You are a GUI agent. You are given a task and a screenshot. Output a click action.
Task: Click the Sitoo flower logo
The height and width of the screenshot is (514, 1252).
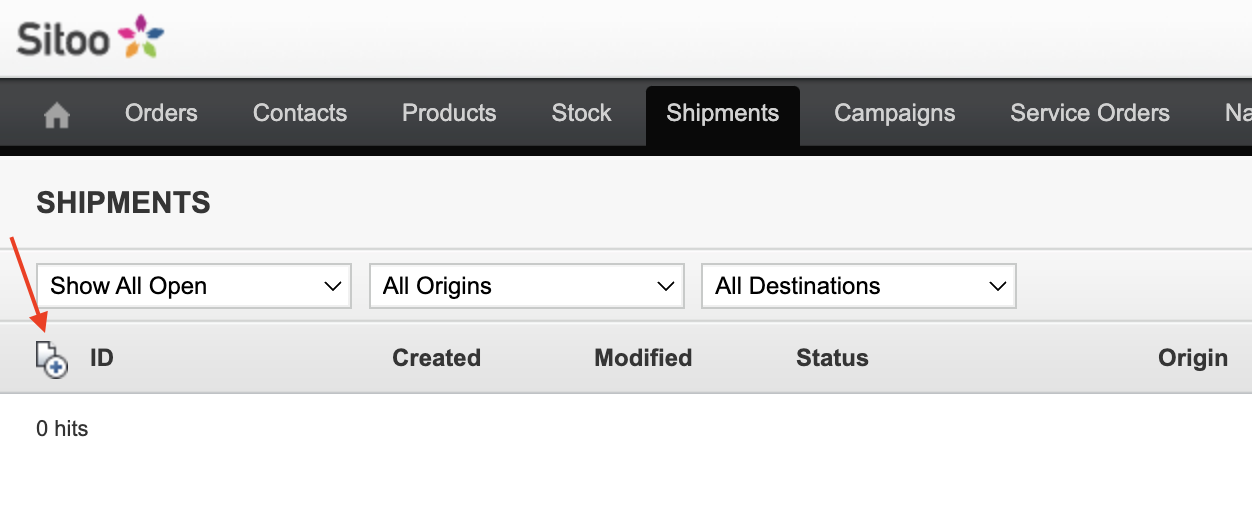(x=141, y=37)
